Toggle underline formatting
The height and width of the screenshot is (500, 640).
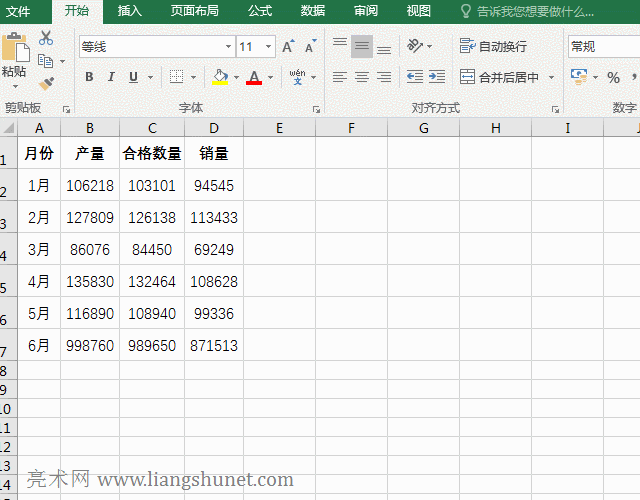pos(133,77)
